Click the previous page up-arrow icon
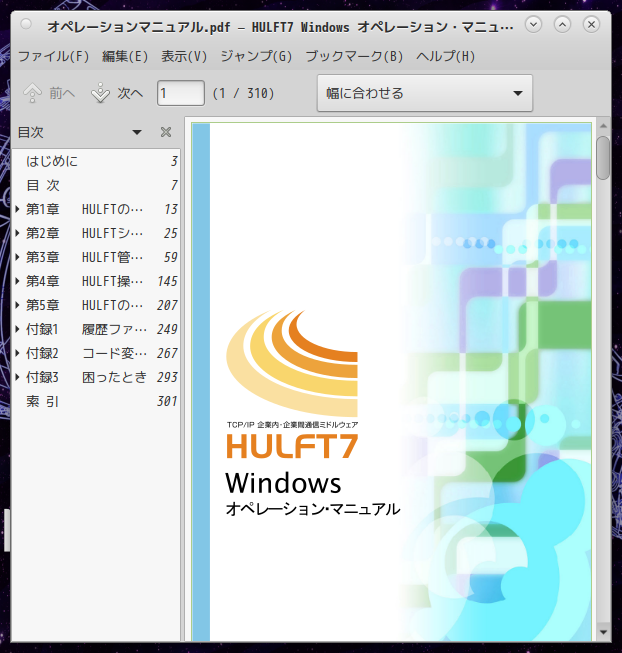622x653 pixels. pos(32,93)
